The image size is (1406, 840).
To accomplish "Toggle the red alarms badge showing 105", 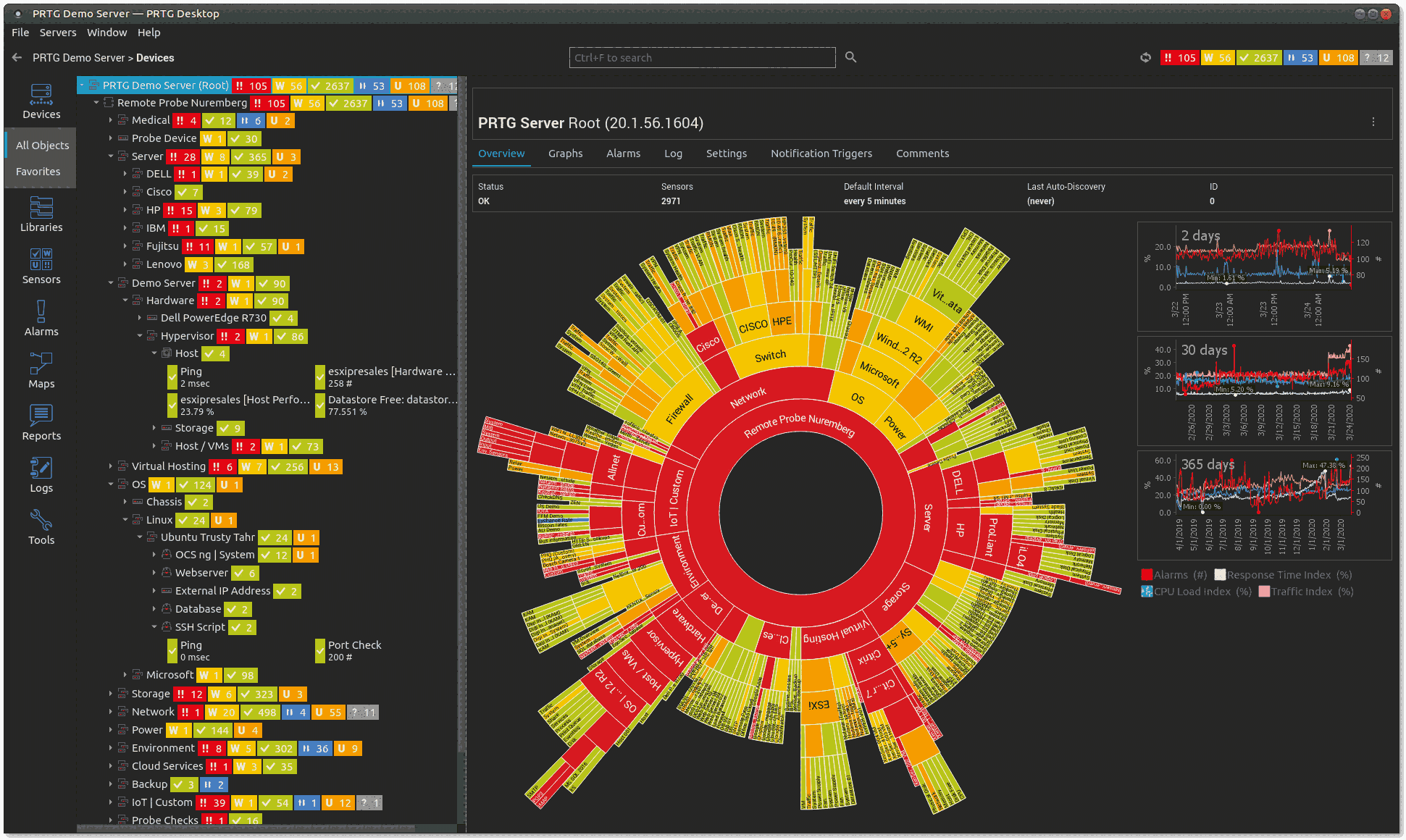I will pyautogui.click(x=1180, y=57).
